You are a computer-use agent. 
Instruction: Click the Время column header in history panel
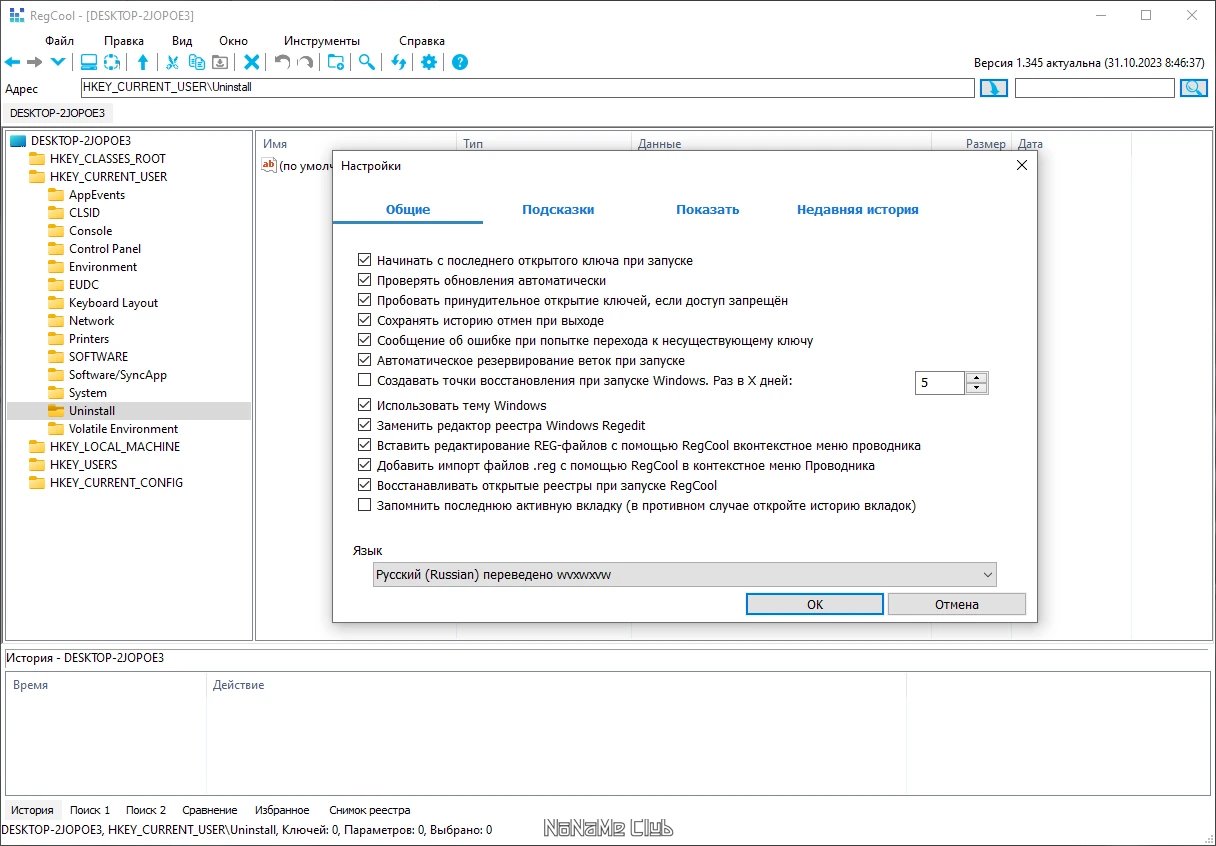30,685
